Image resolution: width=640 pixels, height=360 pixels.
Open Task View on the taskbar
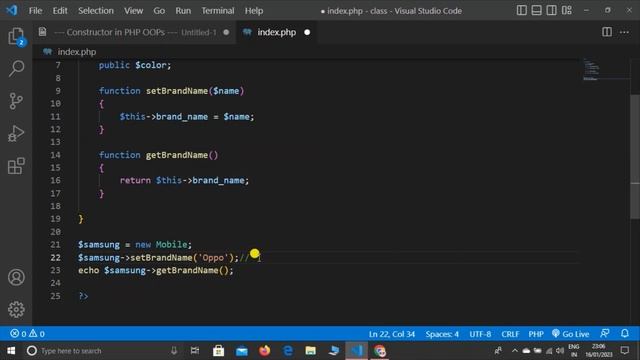pos(195,351)
